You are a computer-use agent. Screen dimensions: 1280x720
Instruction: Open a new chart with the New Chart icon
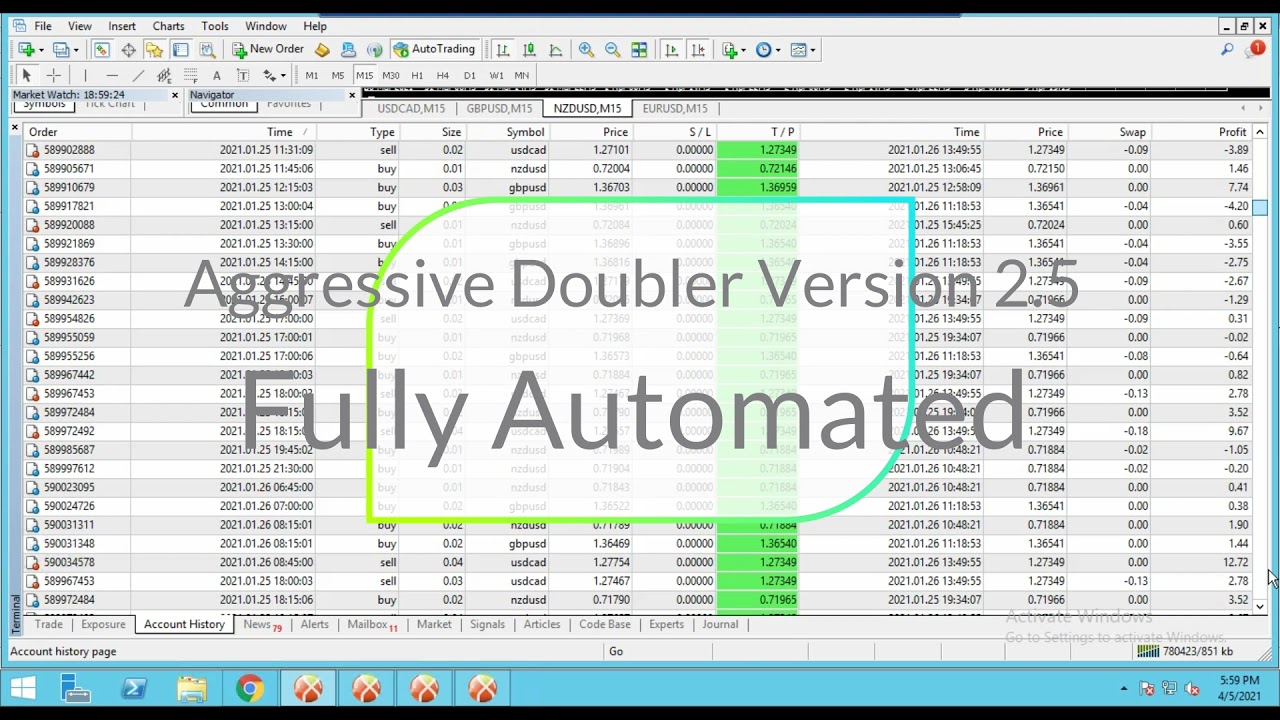[x=26, y=49]
